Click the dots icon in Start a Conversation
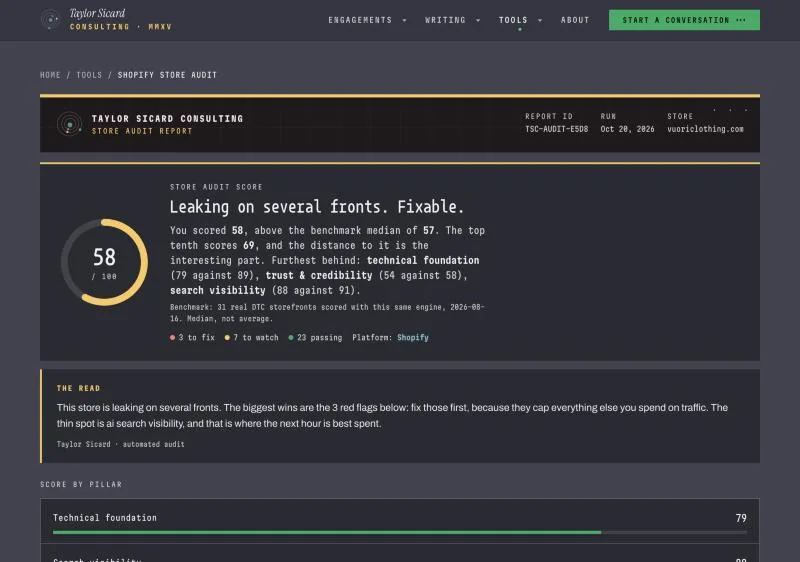The image size is (800, 562). click(741, 20)
